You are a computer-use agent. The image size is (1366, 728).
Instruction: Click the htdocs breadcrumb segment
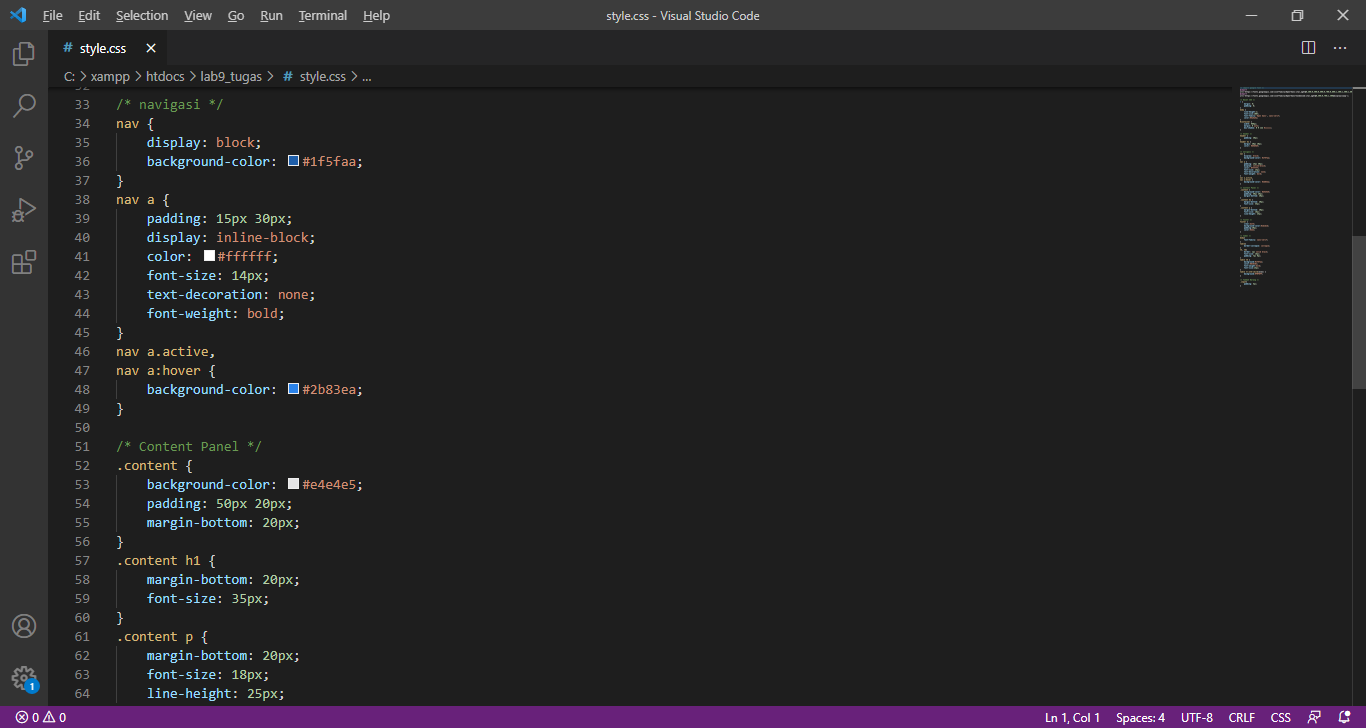(165, 76)
